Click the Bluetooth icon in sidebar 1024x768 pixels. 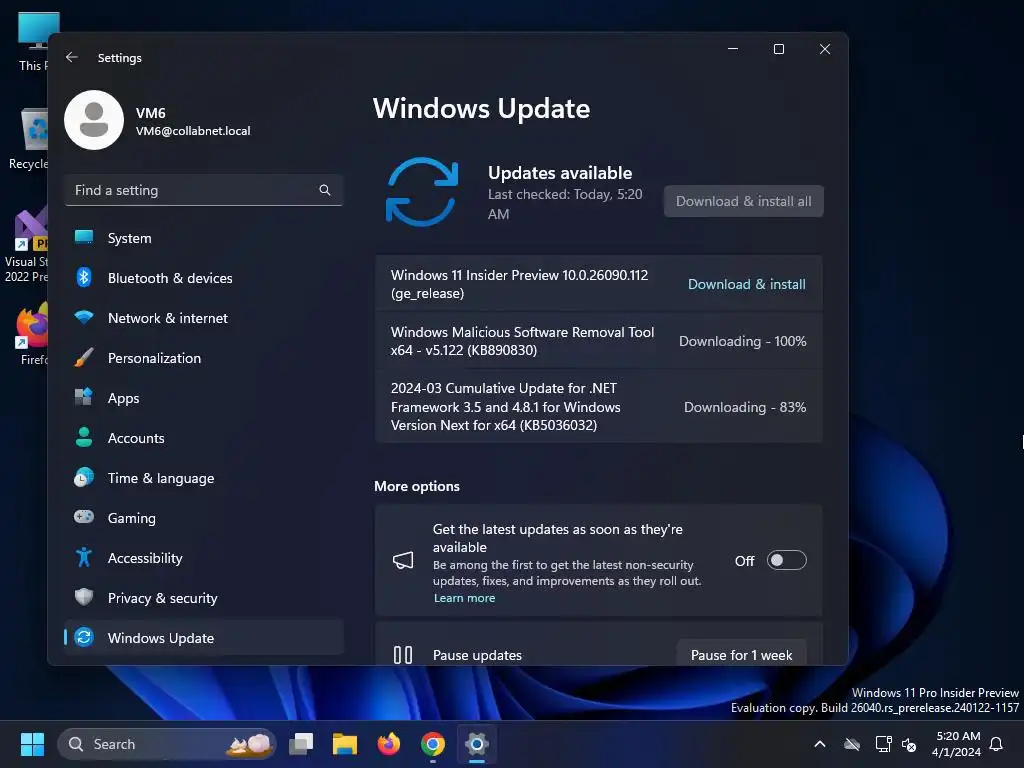tap(84, 278)
